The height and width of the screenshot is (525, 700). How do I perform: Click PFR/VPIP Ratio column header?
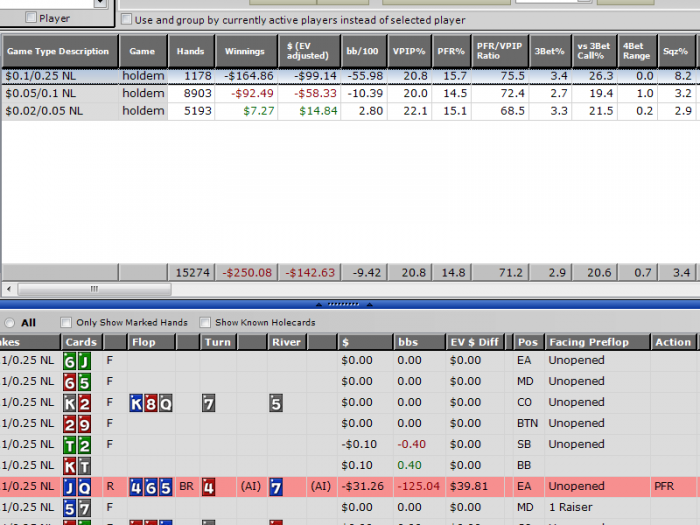(x=500, y=51)
